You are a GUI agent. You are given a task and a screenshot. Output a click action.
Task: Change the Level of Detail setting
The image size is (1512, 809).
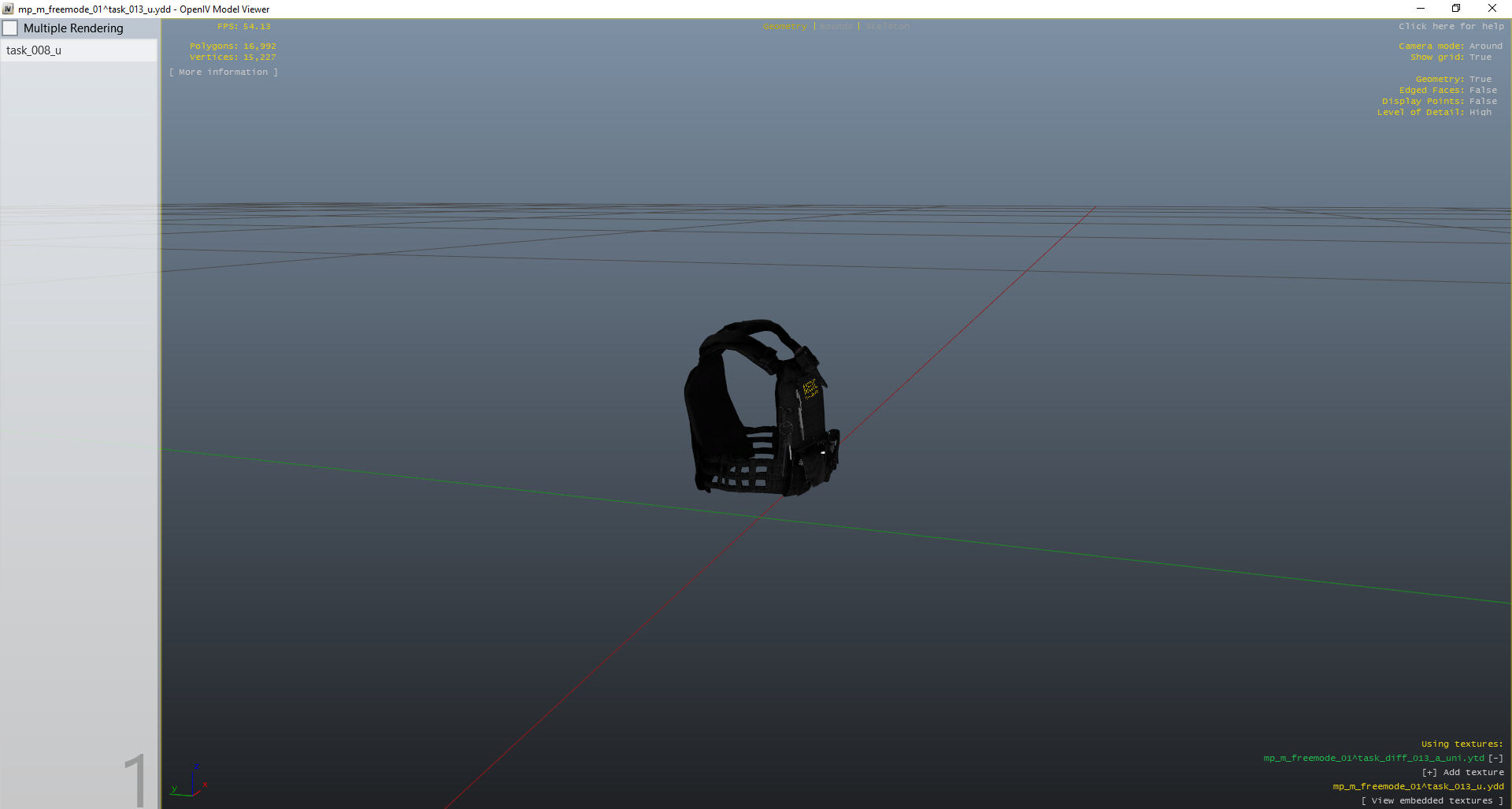click(x=1480, y=113)
